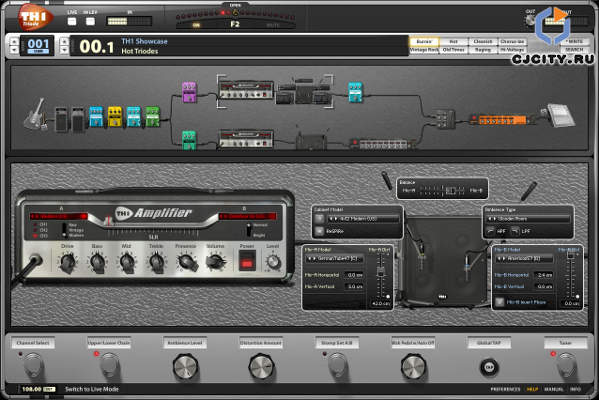
Task: Select the cyan pedal after upper cabinet
Action: [355, 92]
